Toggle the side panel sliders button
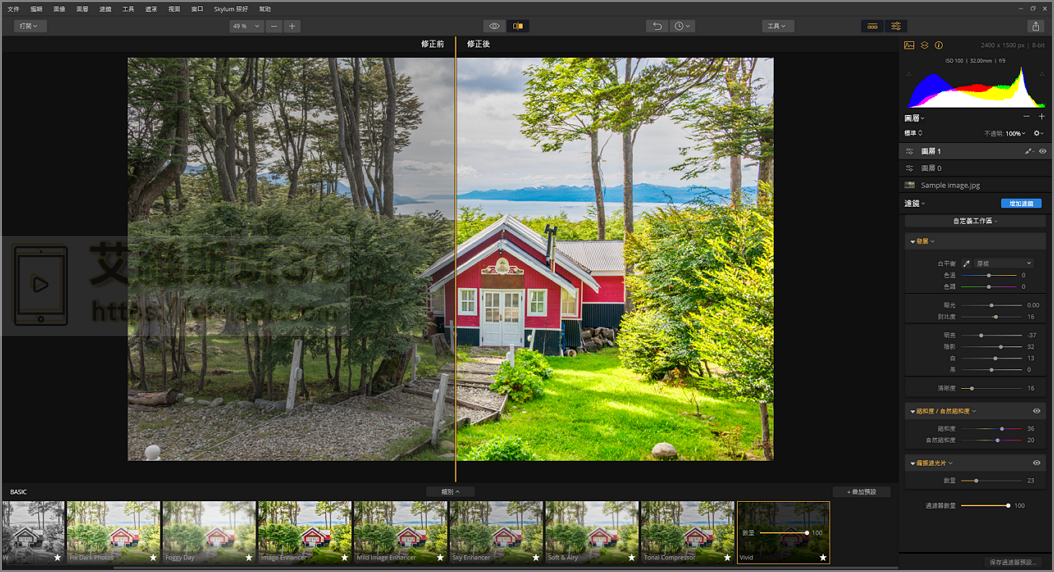1054x572 pixels. click(896, 26)
